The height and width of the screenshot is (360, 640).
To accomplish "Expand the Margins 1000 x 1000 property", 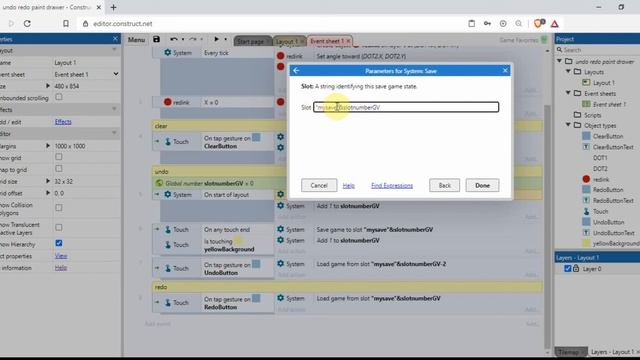I will (x=48, y=146).
